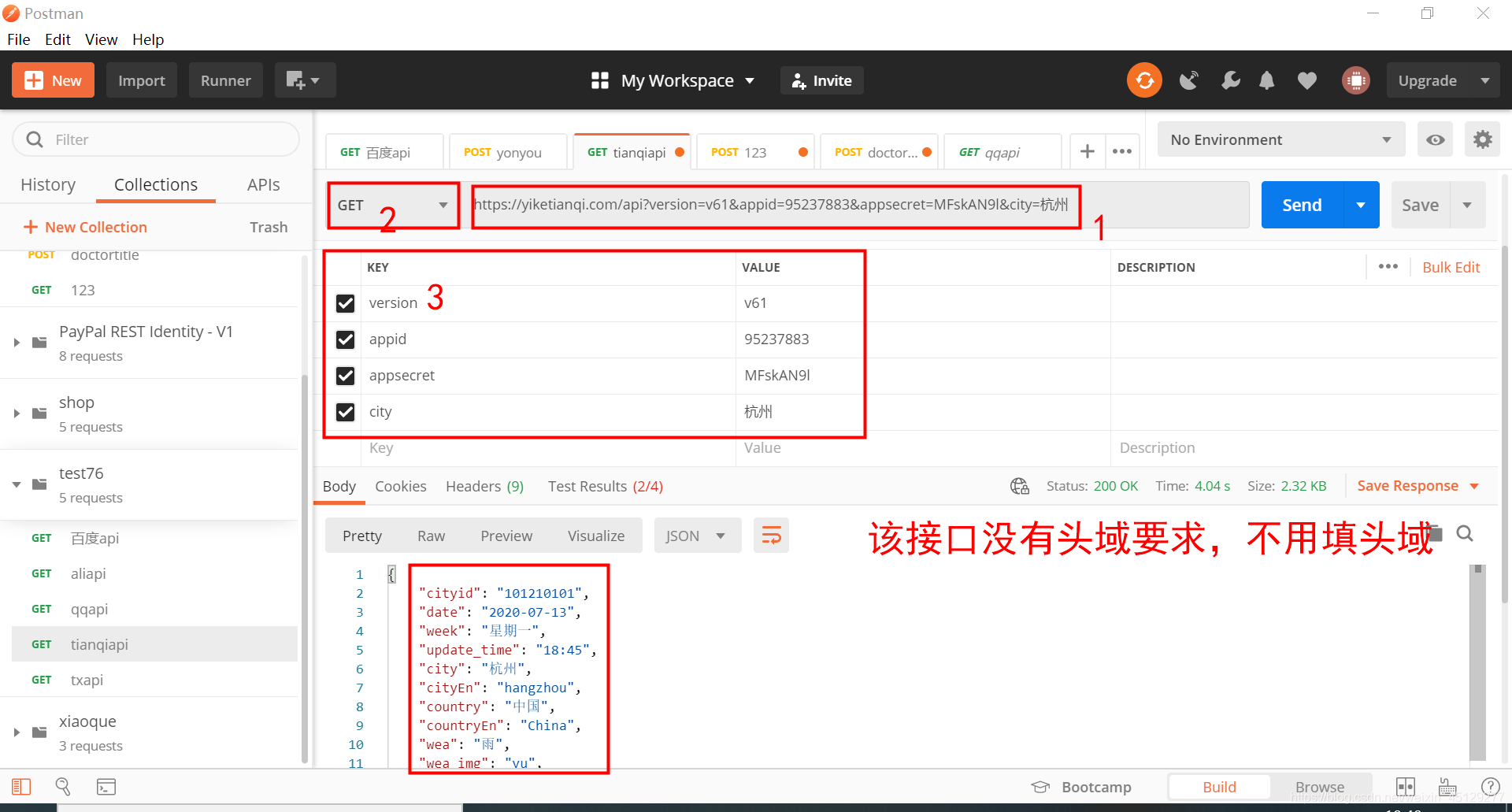Viewport: 1512px width, 812px height.
Task: Toggle response line wrap icon
Action: [771, 536]
